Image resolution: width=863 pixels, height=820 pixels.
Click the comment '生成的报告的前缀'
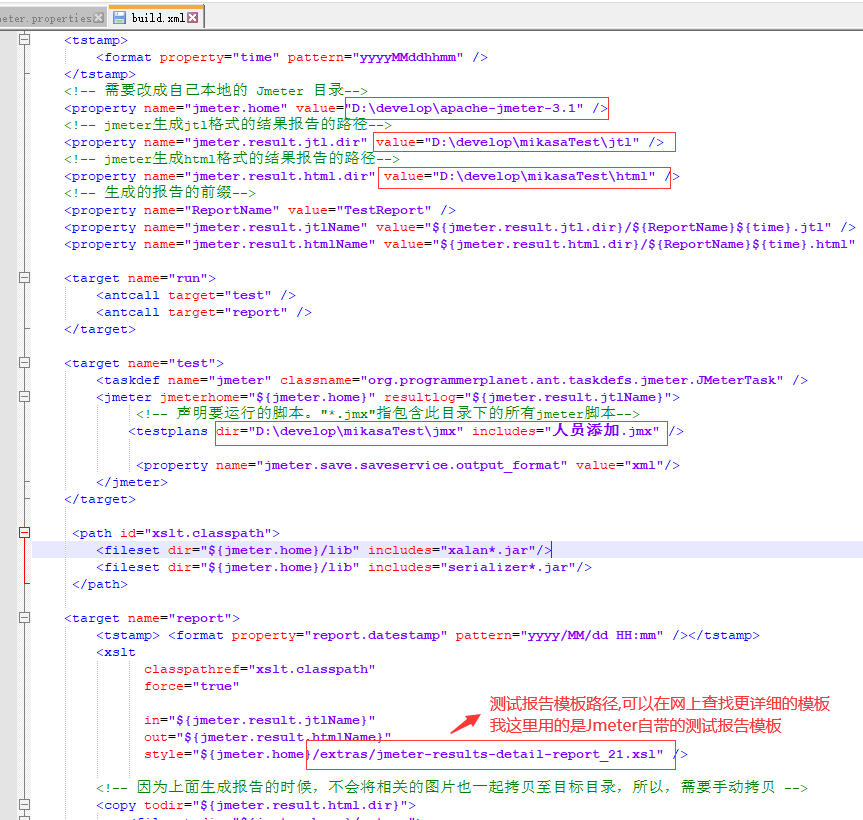(x=160, y=193)
